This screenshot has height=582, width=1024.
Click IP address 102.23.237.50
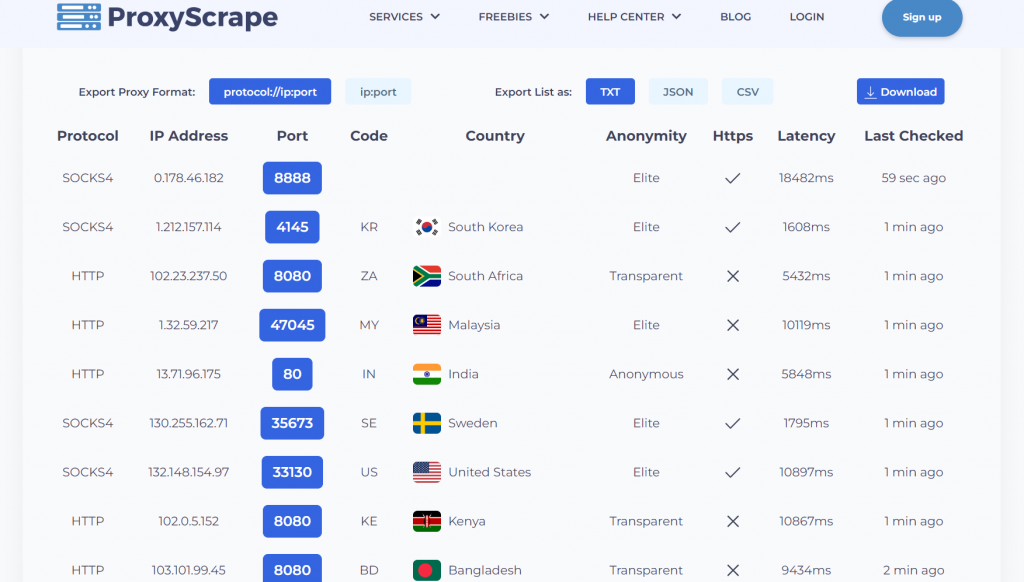tap(189, 276)
